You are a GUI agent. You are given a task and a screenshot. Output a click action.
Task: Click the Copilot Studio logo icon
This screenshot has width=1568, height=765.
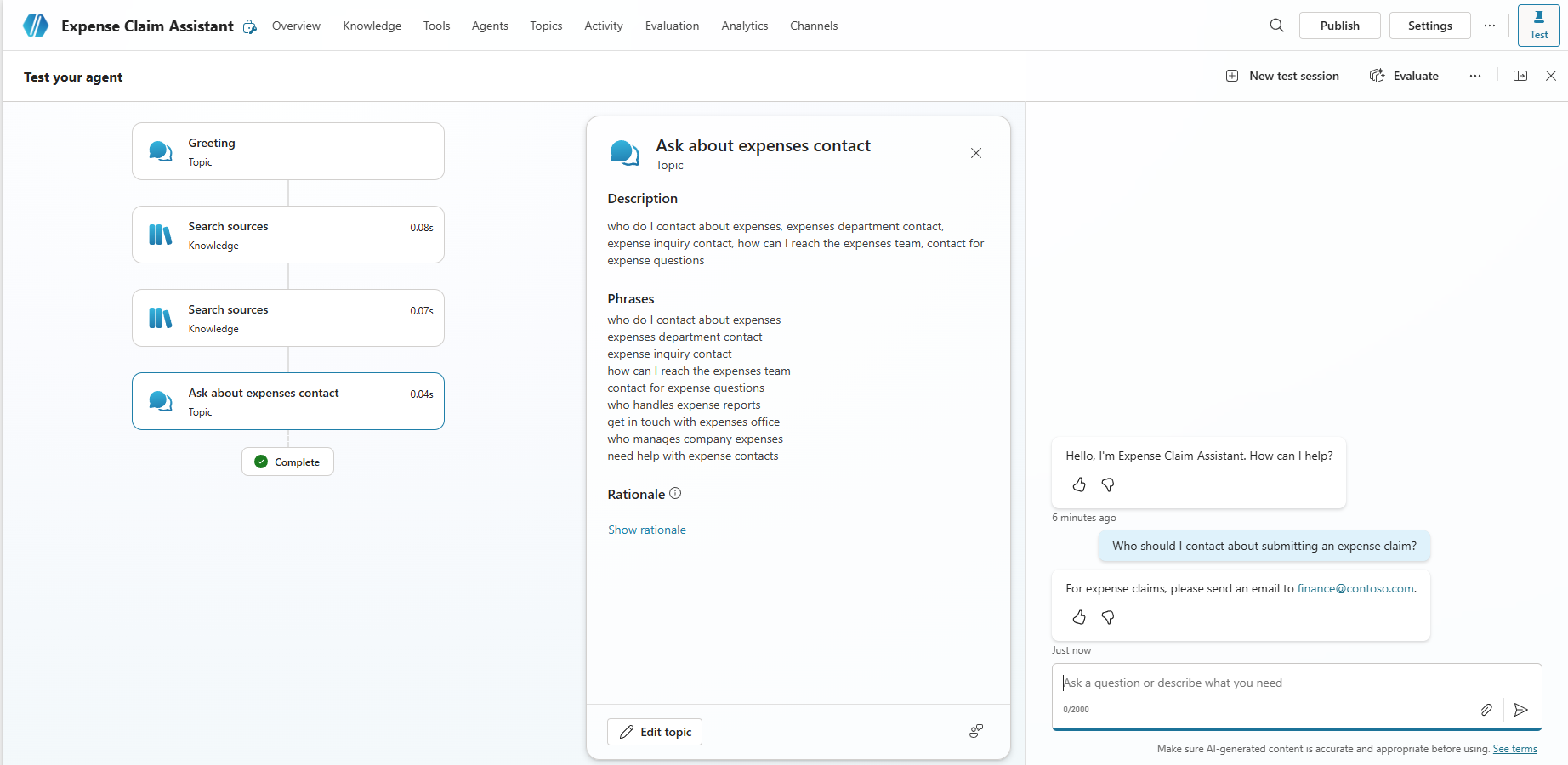[36, 25]
